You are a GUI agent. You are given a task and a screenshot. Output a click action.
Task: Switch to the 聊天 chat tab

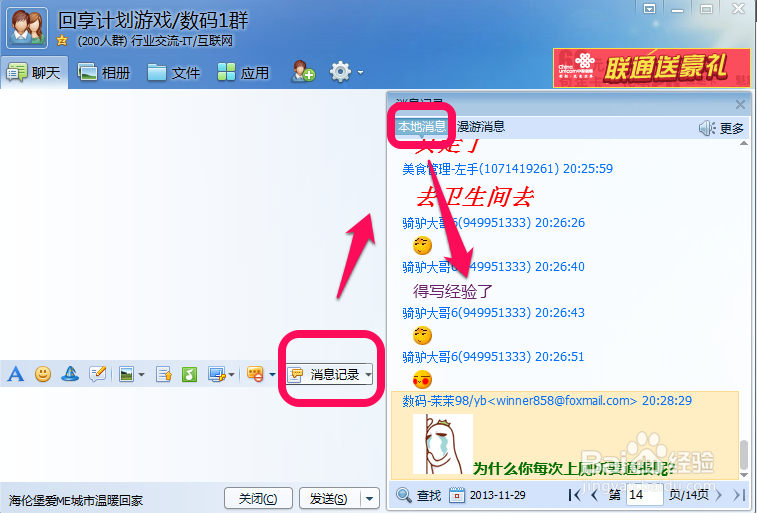34,73
